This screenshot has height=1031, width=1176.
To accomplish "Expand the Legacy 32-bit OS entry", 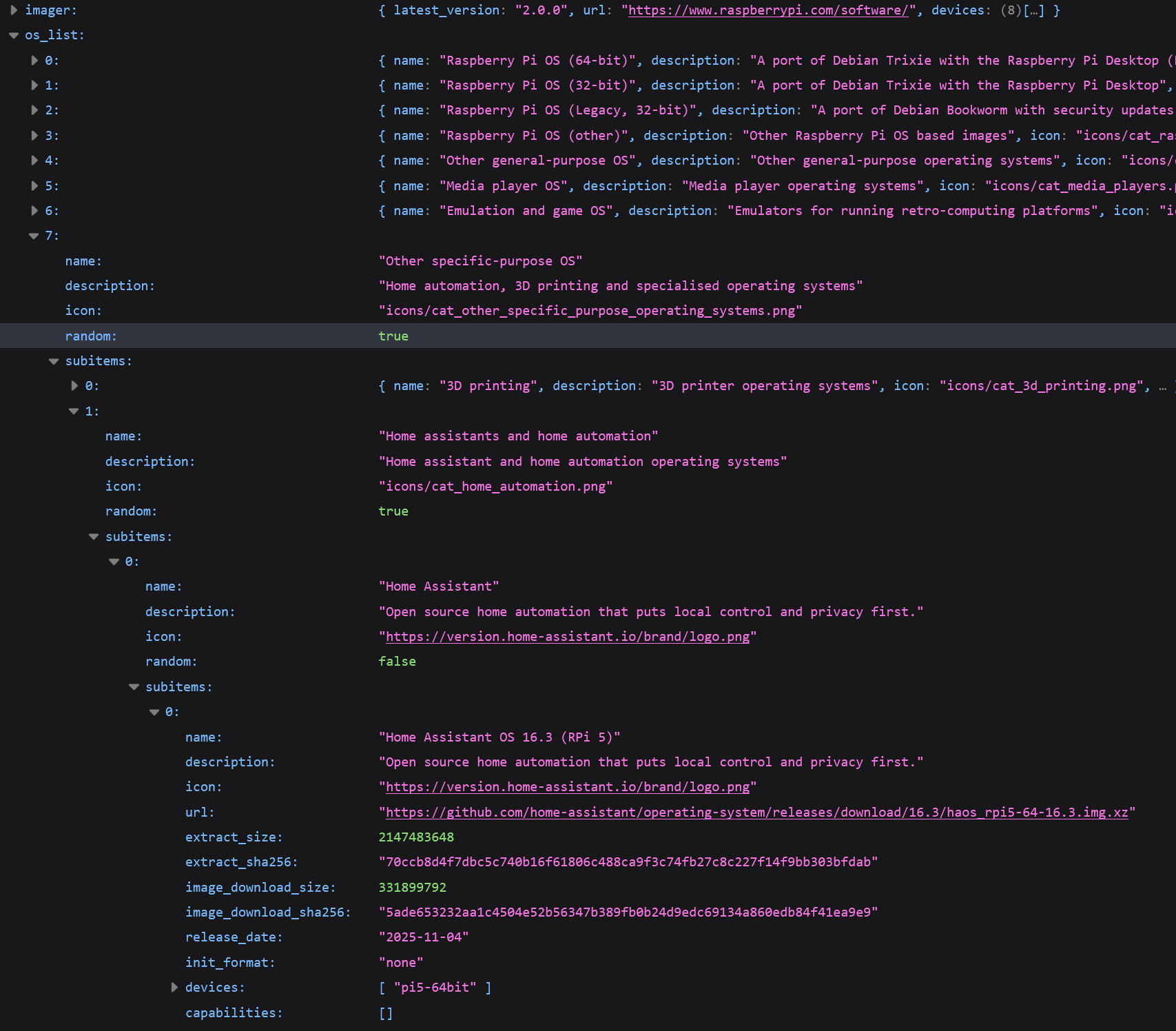I will point(34,110).
